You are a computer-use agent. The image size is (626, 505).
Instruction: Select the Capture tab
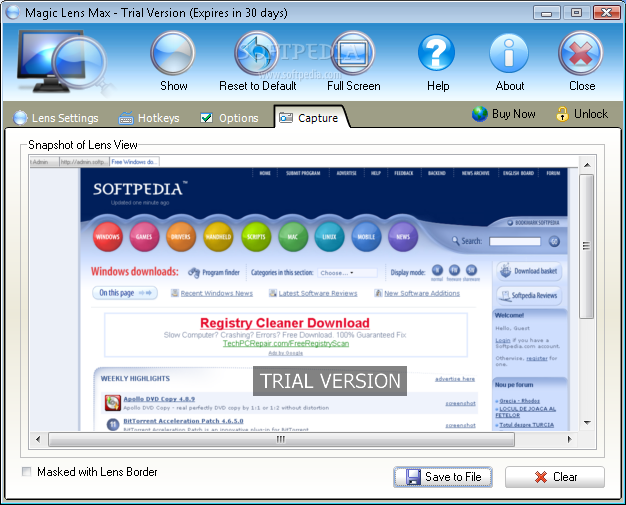pyautogui.click(x=311, y=117)
